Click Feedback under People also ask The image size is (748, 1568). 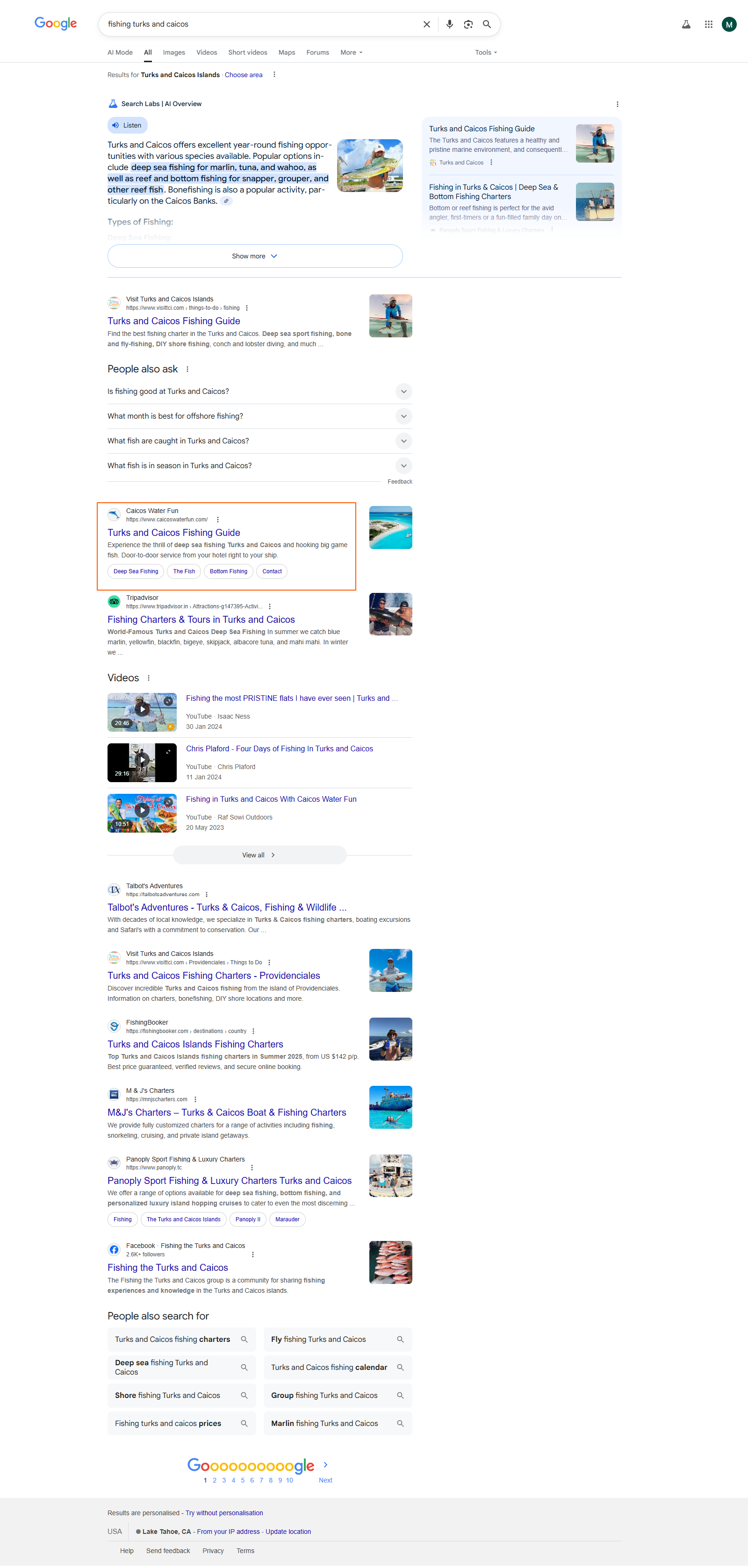click(x=400, y=482)
